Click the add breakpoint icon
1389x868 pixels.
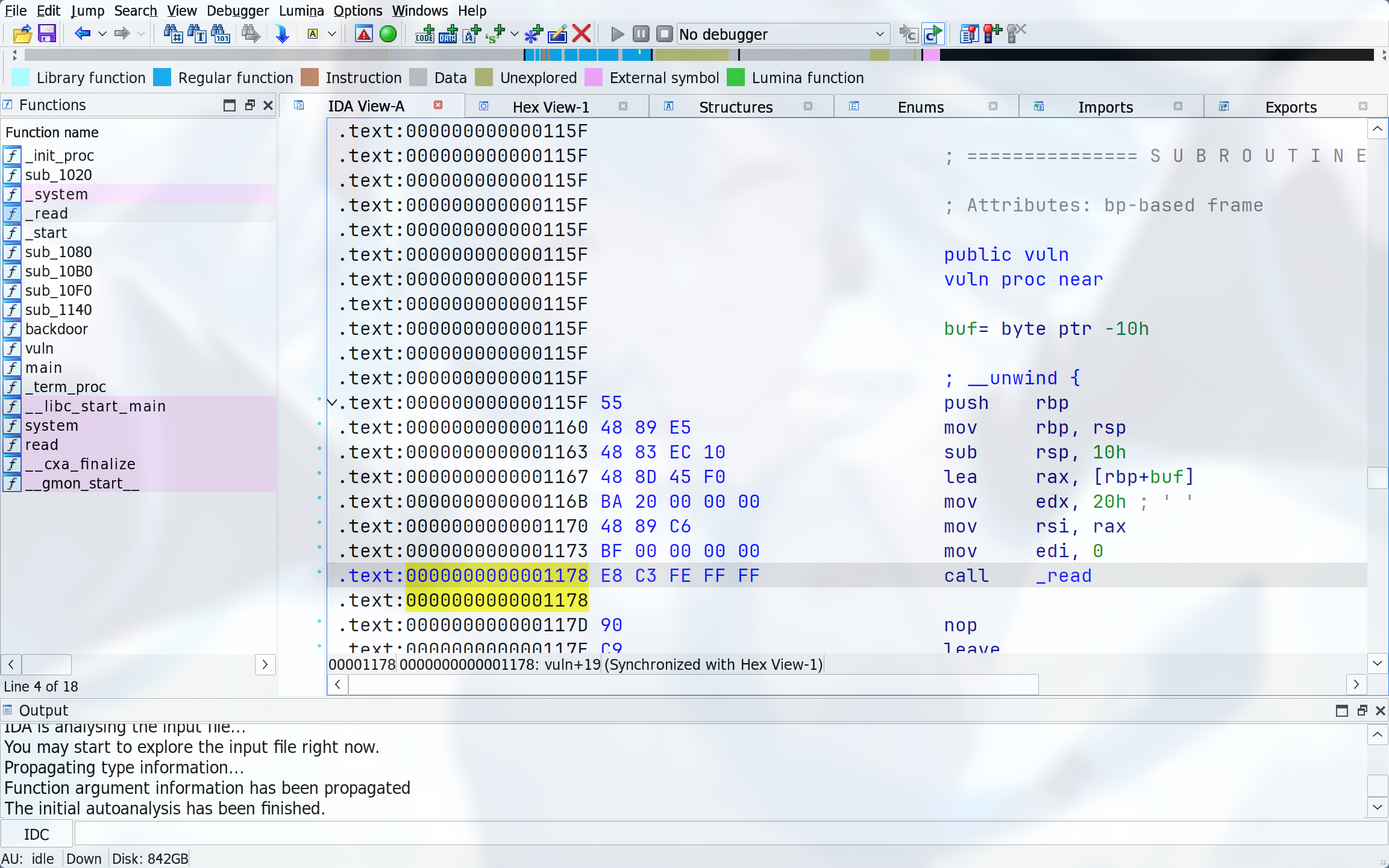click(992, 34)
